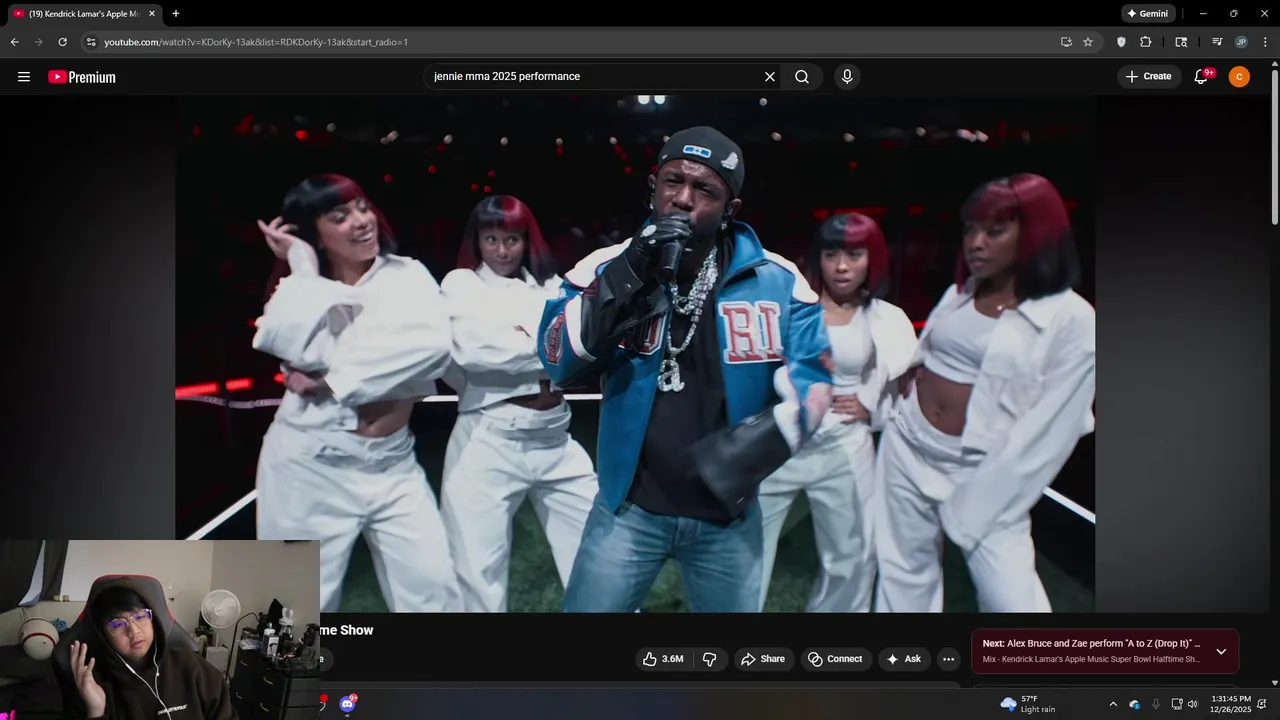Open weather widget showing 57°F Light rain
The height and width of the screenshot is (720, 1280).
pos(1028,704)
